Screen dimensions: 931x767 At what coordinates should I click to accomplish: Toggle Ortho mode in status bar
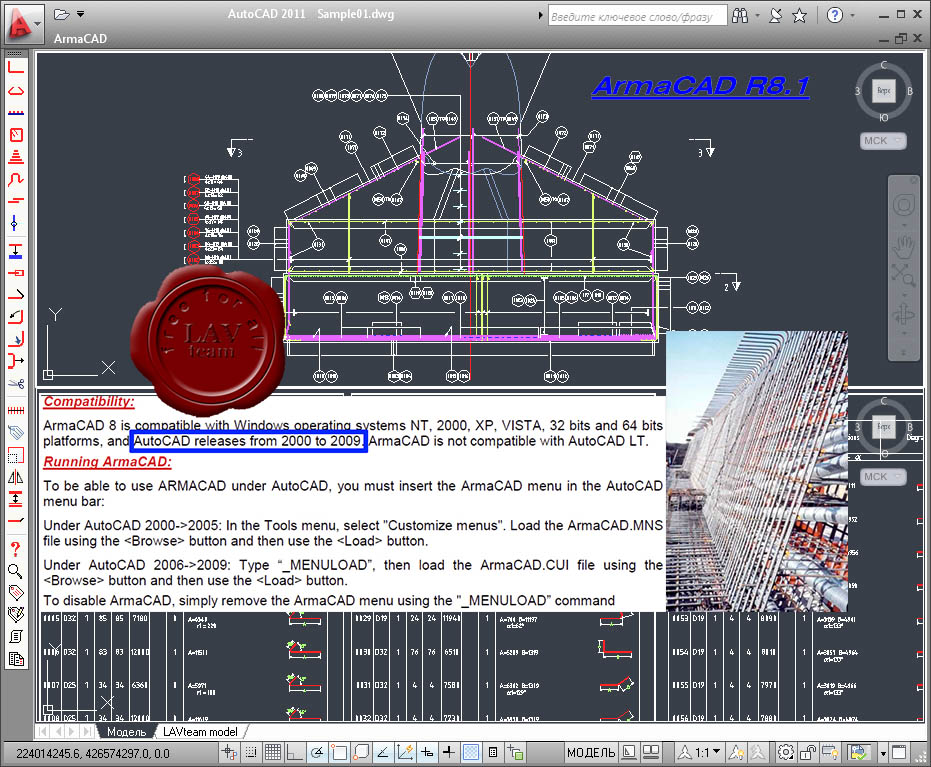(x=294, y=753)
